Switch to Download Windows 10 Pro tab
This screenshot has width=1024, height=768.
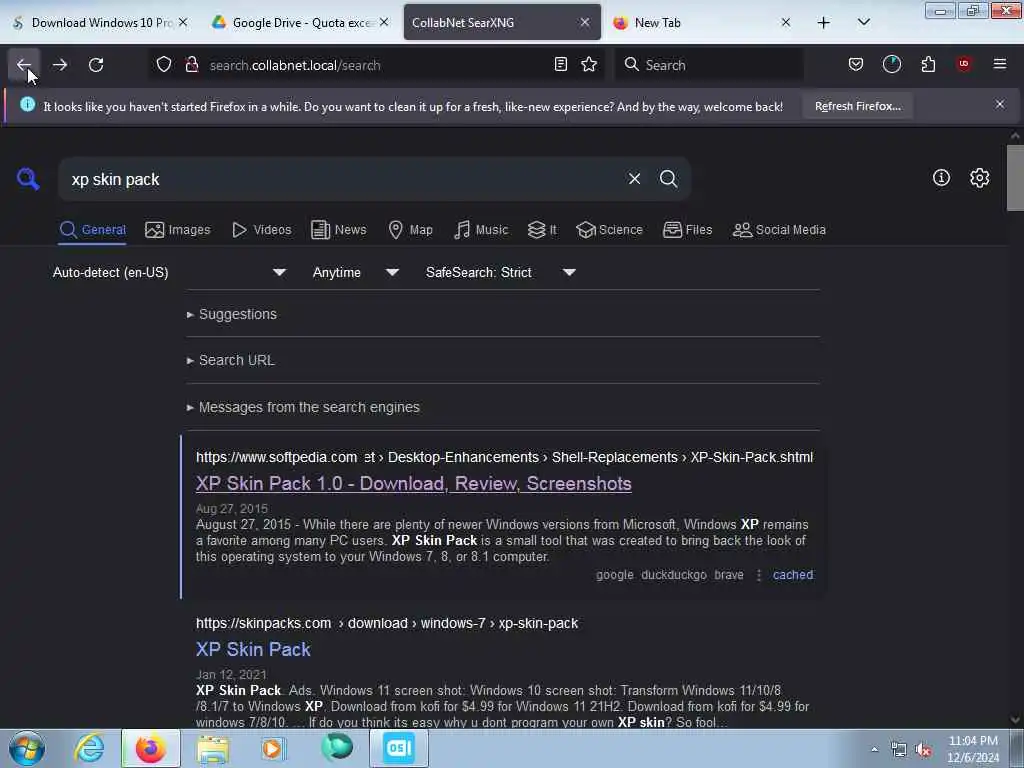(101, 23)
